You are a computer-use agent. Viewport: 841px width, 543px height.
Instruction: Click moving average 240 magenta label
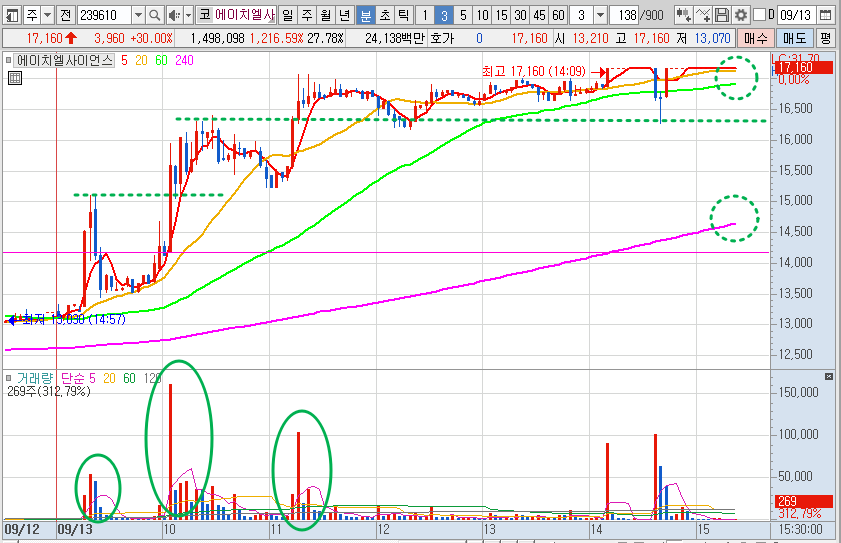184,61
